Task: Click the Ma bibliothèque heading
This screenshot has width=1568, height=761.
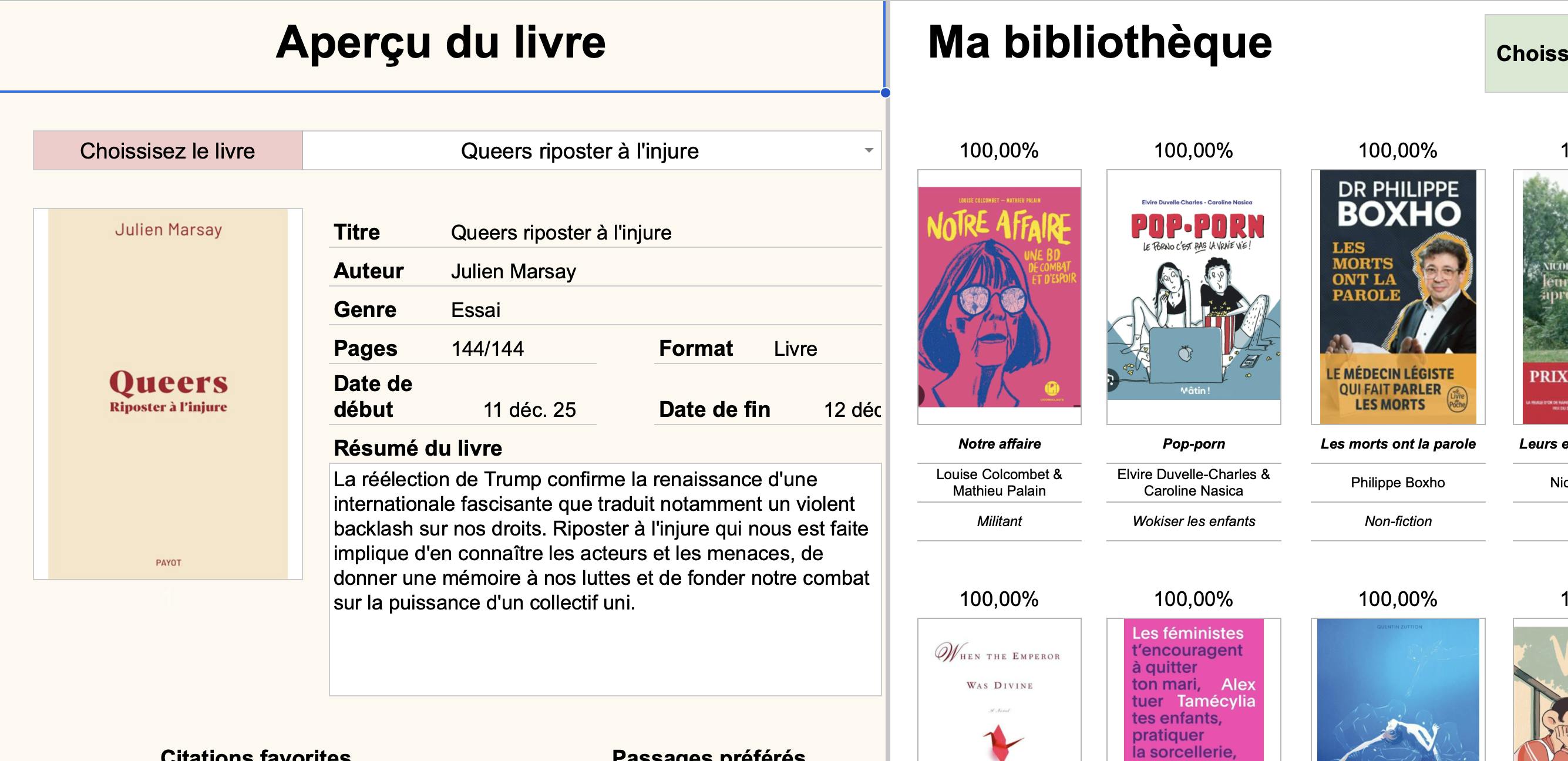Action: tap(1099, 43)
